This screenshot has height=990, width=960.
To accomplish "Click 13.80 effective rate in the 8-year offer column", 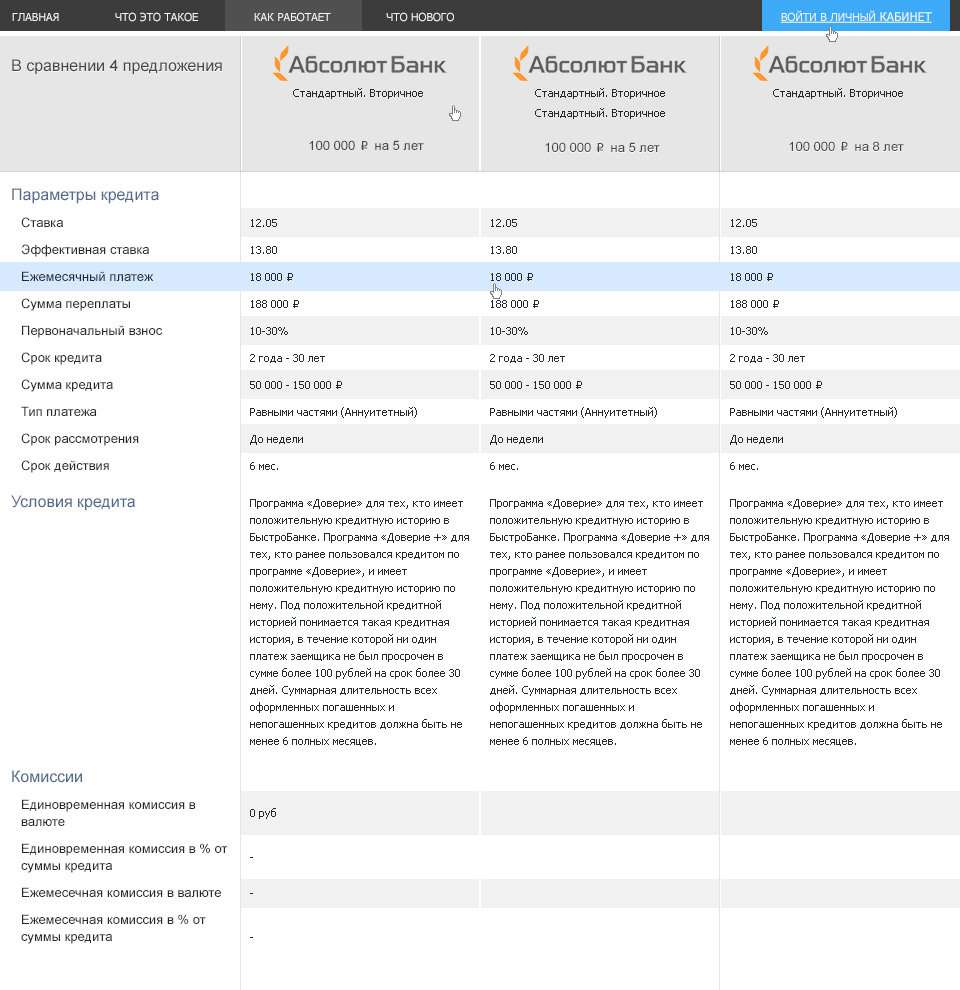I will [743, 250].
